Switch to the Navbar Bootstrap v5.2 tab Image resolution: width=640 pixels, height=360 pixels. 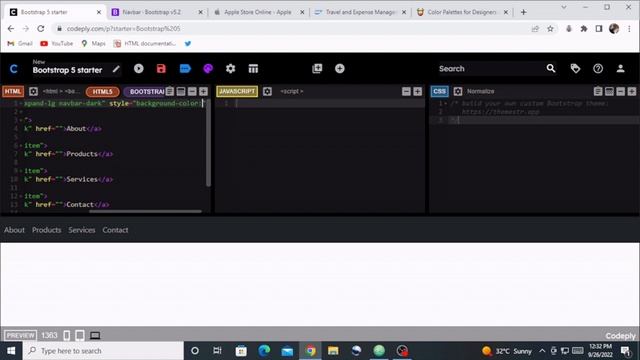click(157, 12)
